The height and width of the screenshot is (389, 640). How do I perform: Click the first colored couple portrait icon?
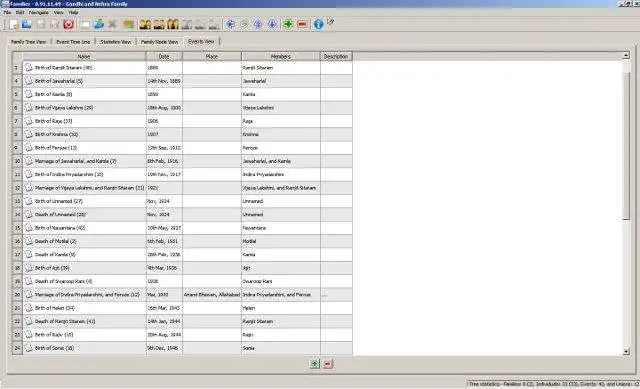(145, 24)
